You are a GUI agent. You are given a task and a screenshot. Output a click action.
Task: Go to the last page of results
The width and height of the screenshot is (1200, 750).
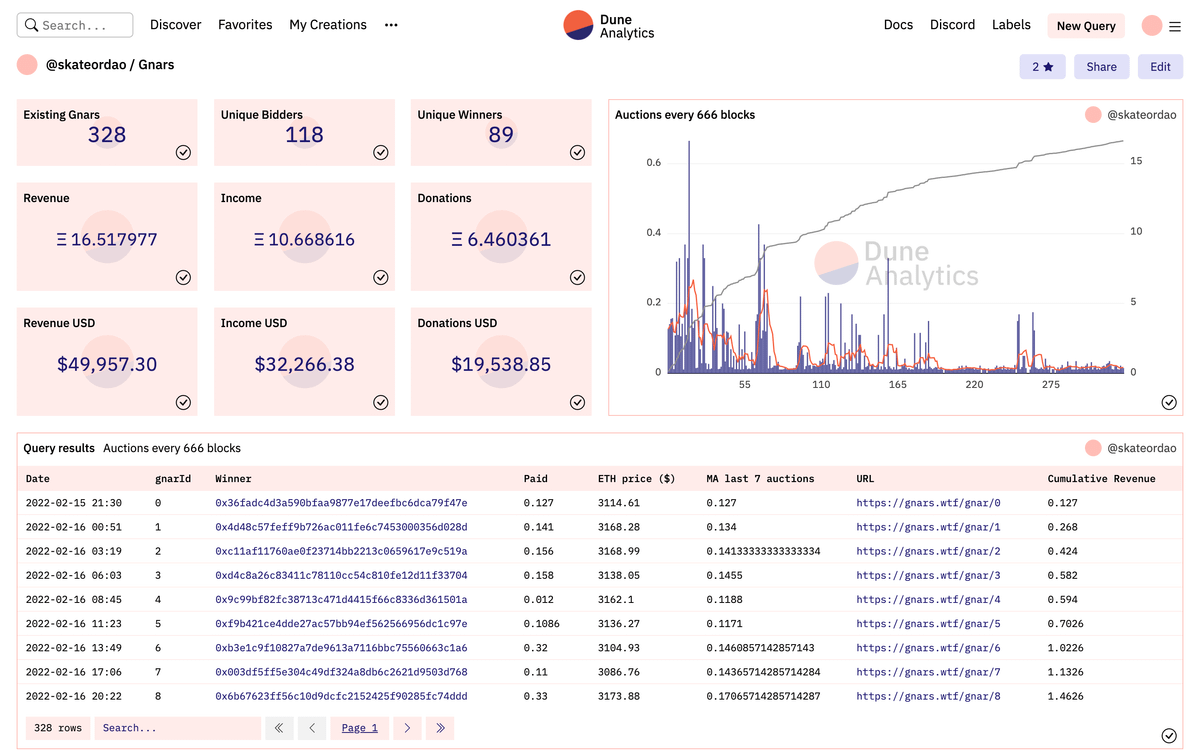[x=440, y=728]
